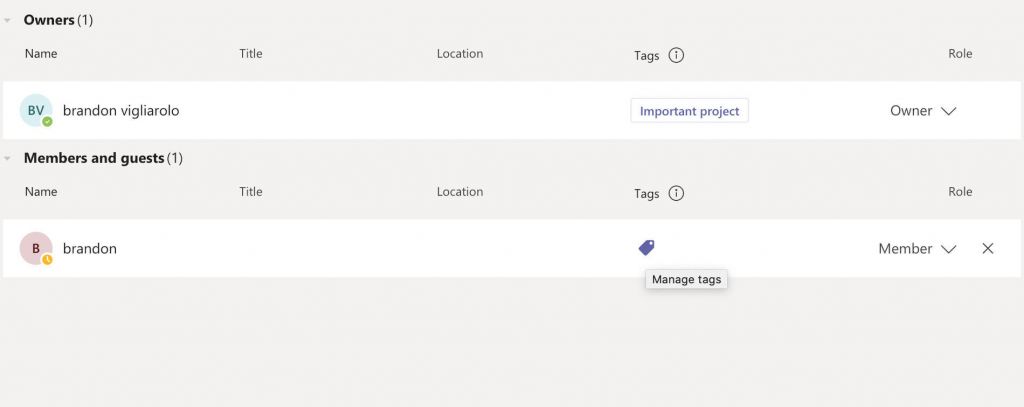Click the purple Manage tags icon for brandon
This screenshot has width=1024, height=407.
(x=646, y=247)
